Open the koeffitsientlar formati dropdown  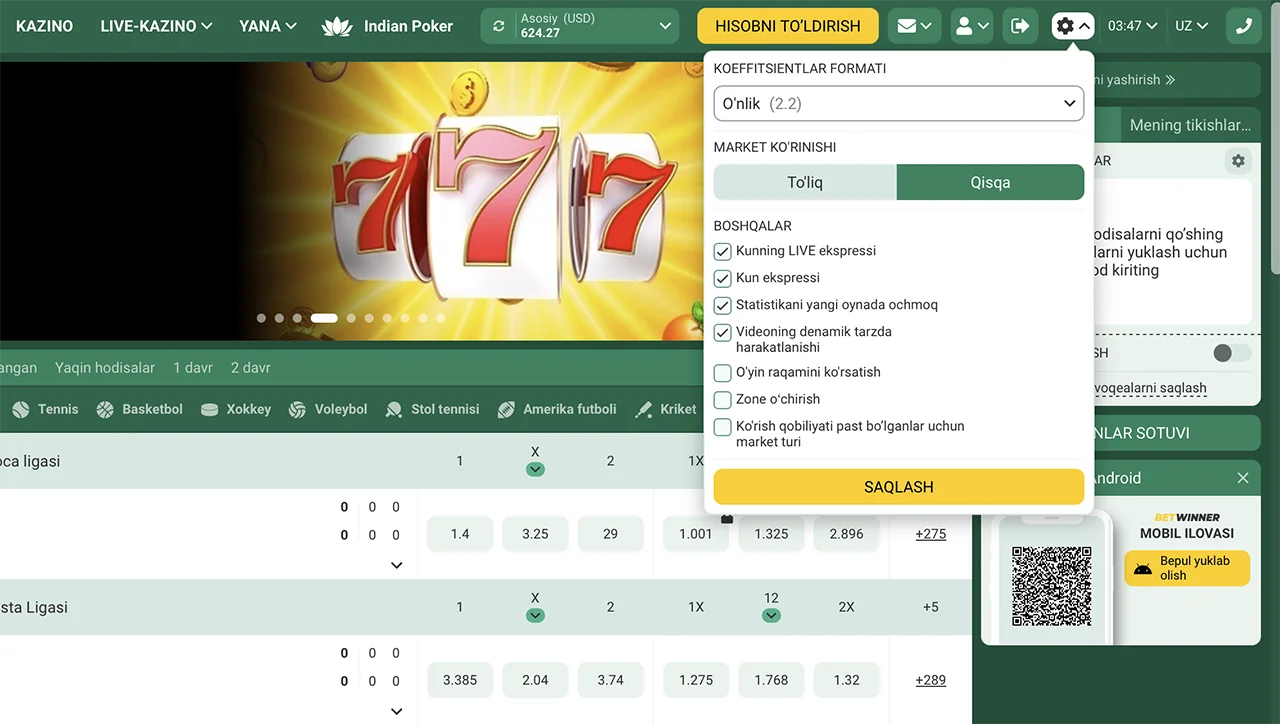click(x=898, y=104)
